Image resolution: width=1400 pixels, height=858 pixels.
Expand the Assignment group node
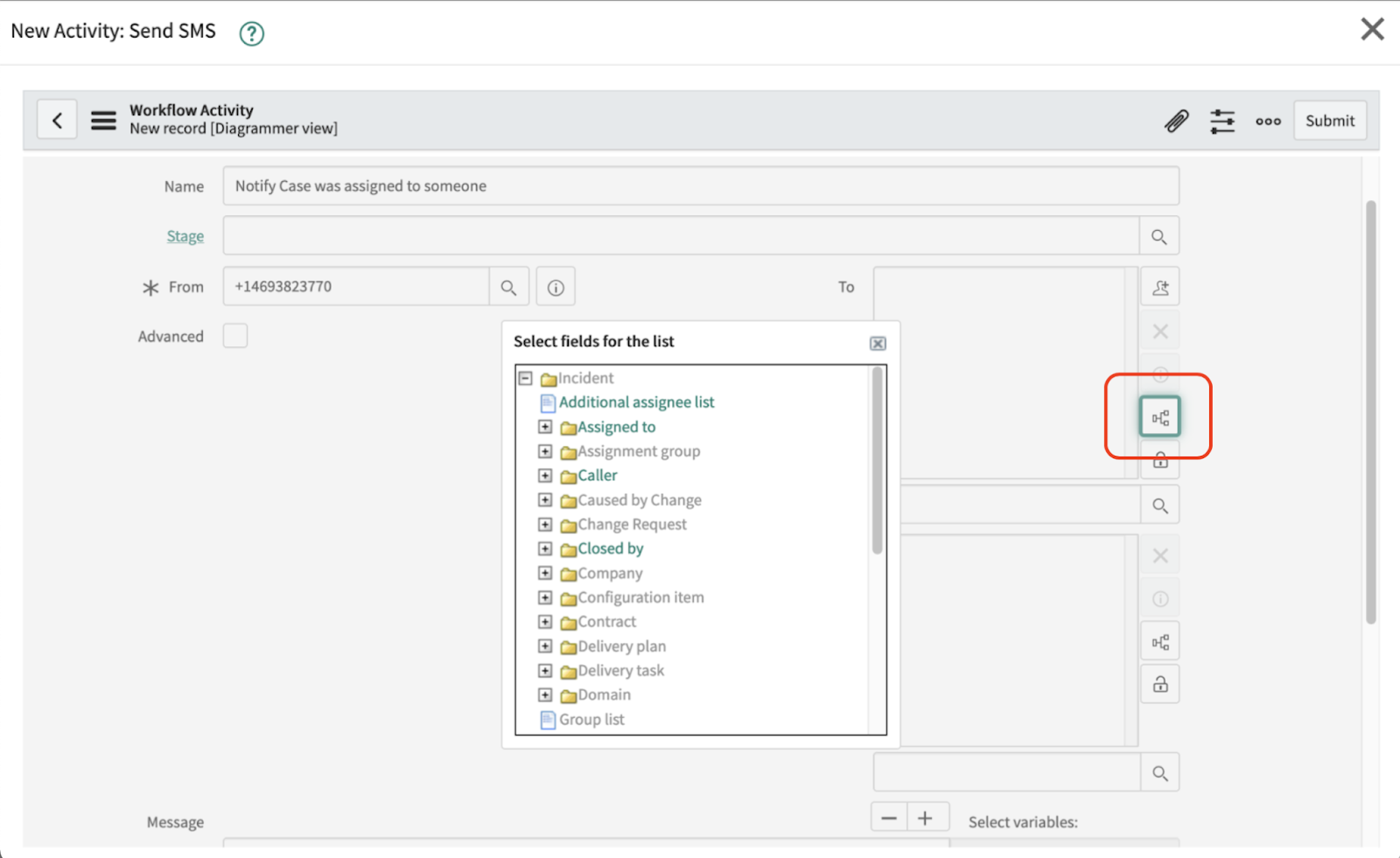(x=545, y=451)
